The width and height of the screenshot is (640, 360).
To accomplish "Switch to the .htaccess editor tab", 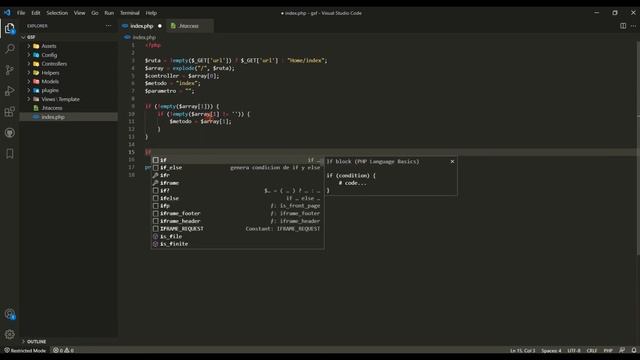I will [189, 26].
